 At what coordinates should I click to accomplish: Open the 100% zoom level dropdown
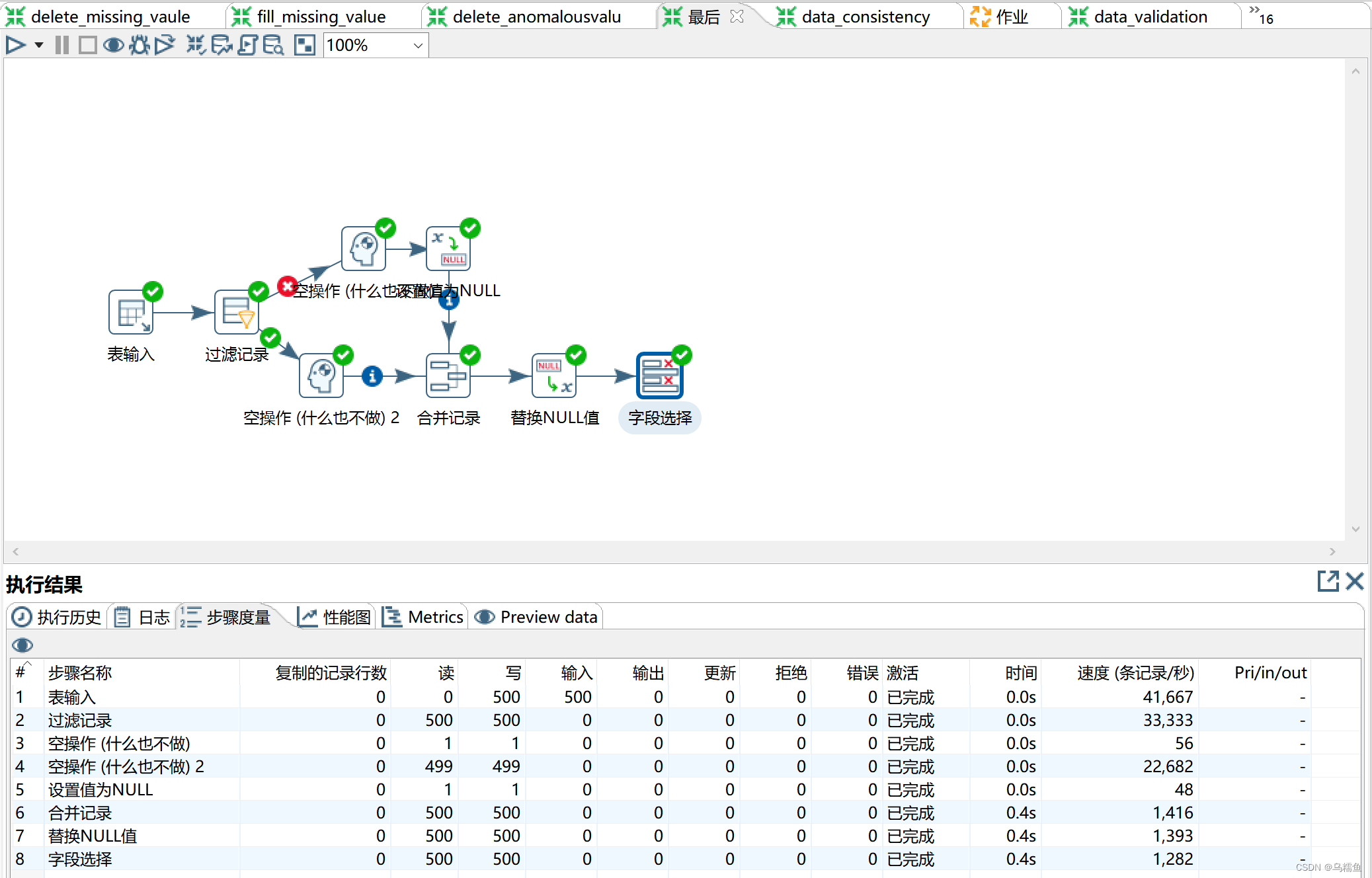tap(417, 46)
